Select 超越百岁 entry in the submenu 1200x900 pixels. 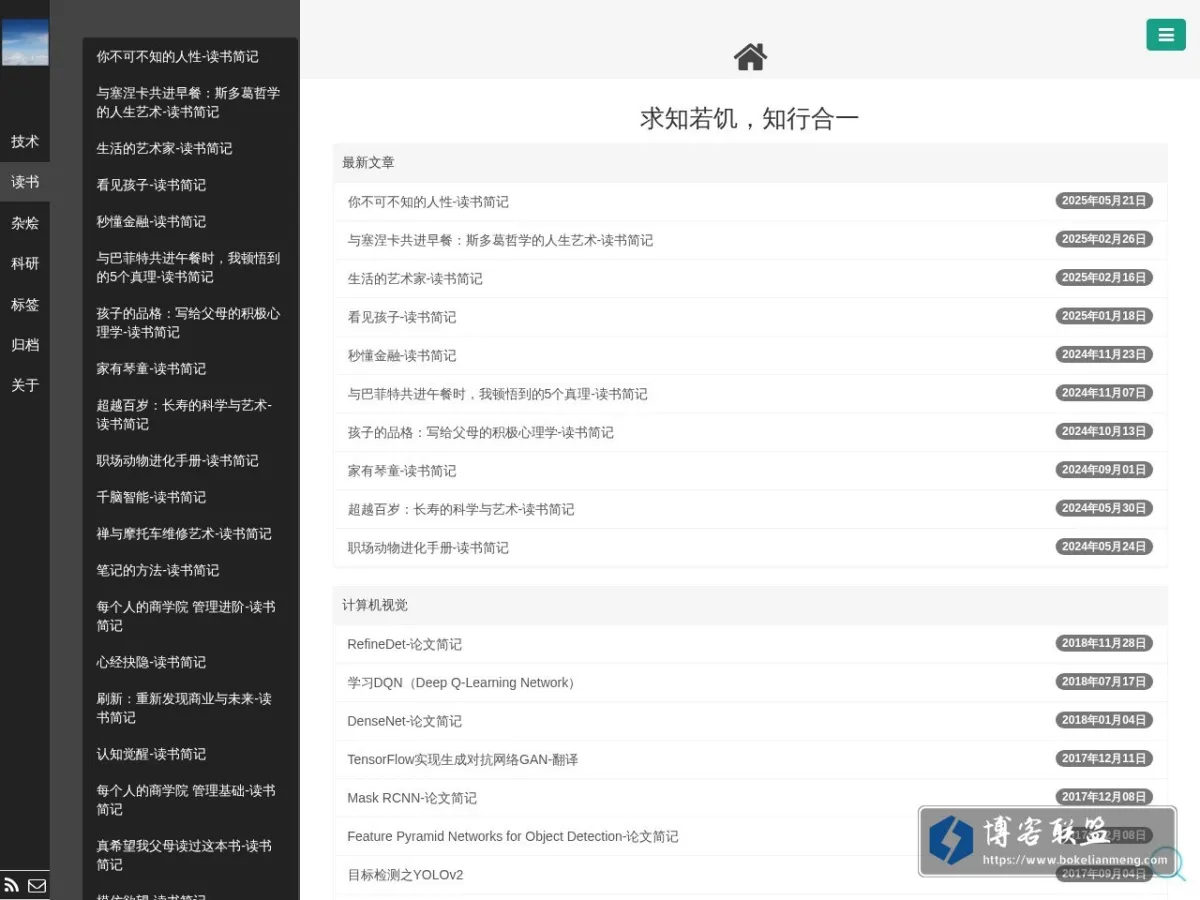(x=190, y=414)
